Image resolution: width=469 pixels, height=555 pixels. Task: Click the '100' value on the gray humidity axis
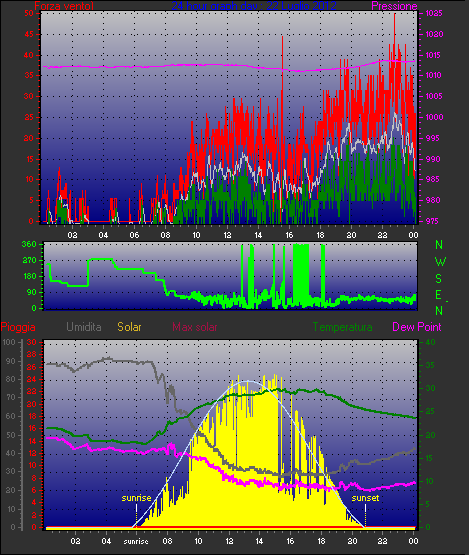point(8,342)
